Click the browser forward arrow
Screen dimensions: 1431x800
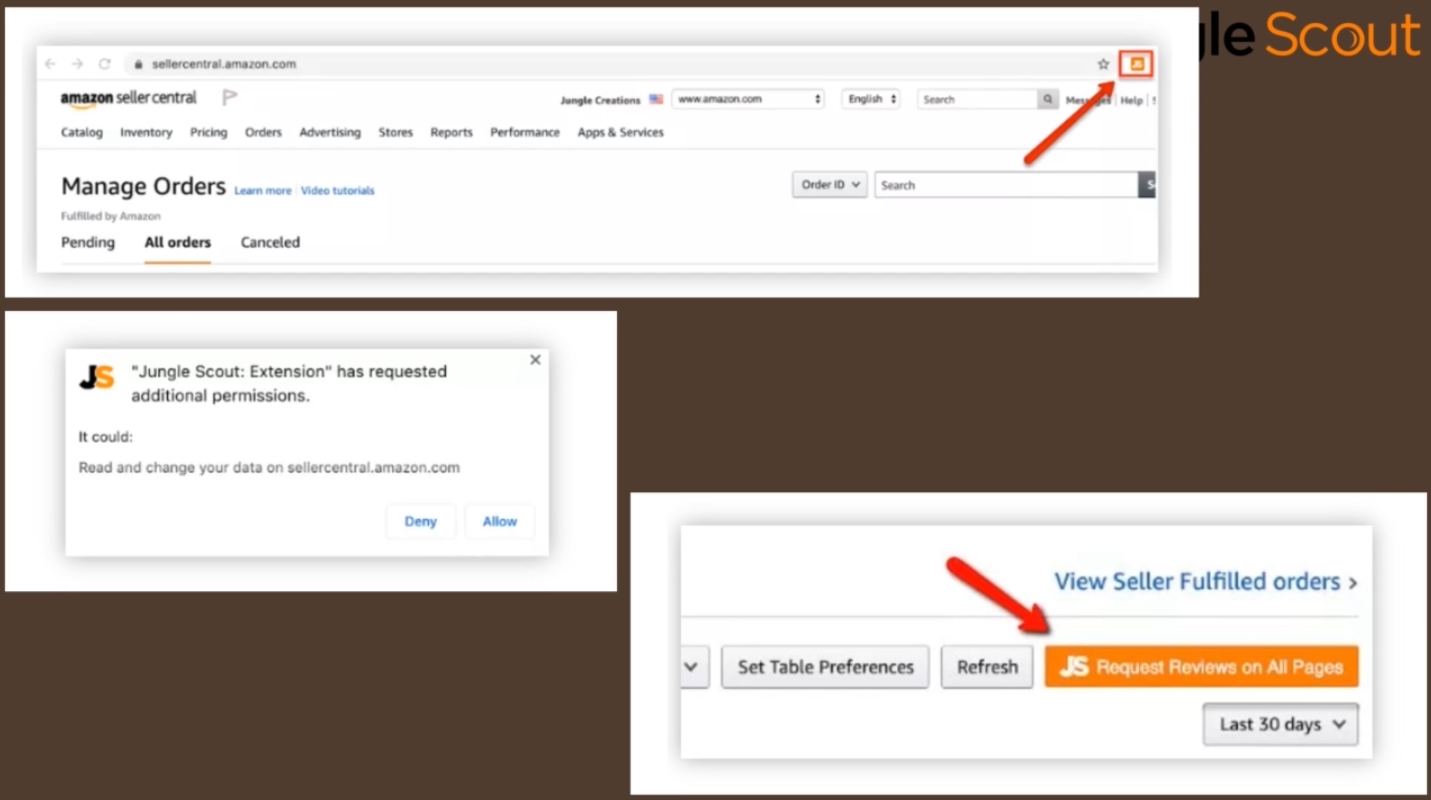(x=77, y=64)
